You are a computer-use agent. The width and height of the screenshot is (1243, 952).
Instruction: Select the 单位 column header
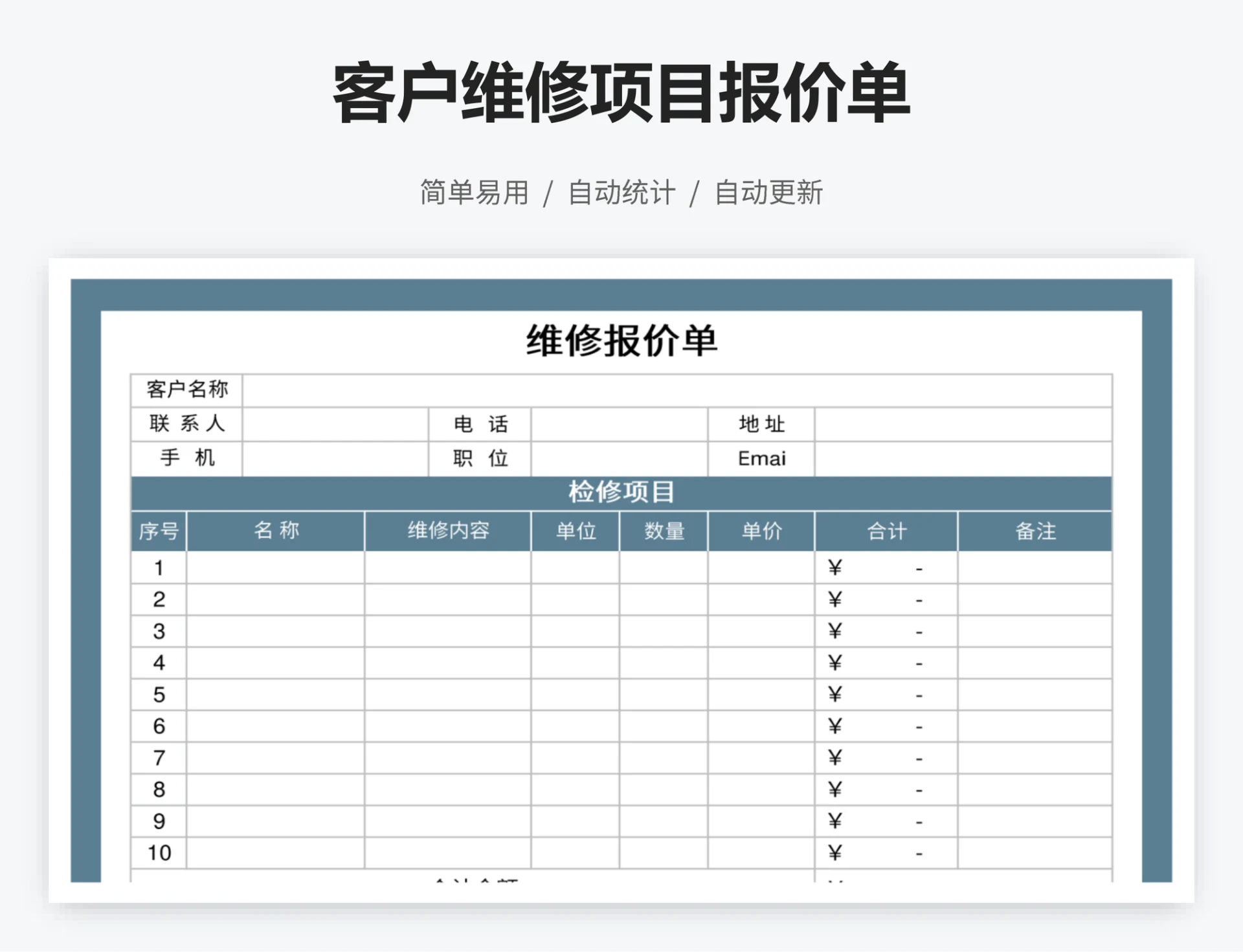pyautogui.click(x=575, y=531)
